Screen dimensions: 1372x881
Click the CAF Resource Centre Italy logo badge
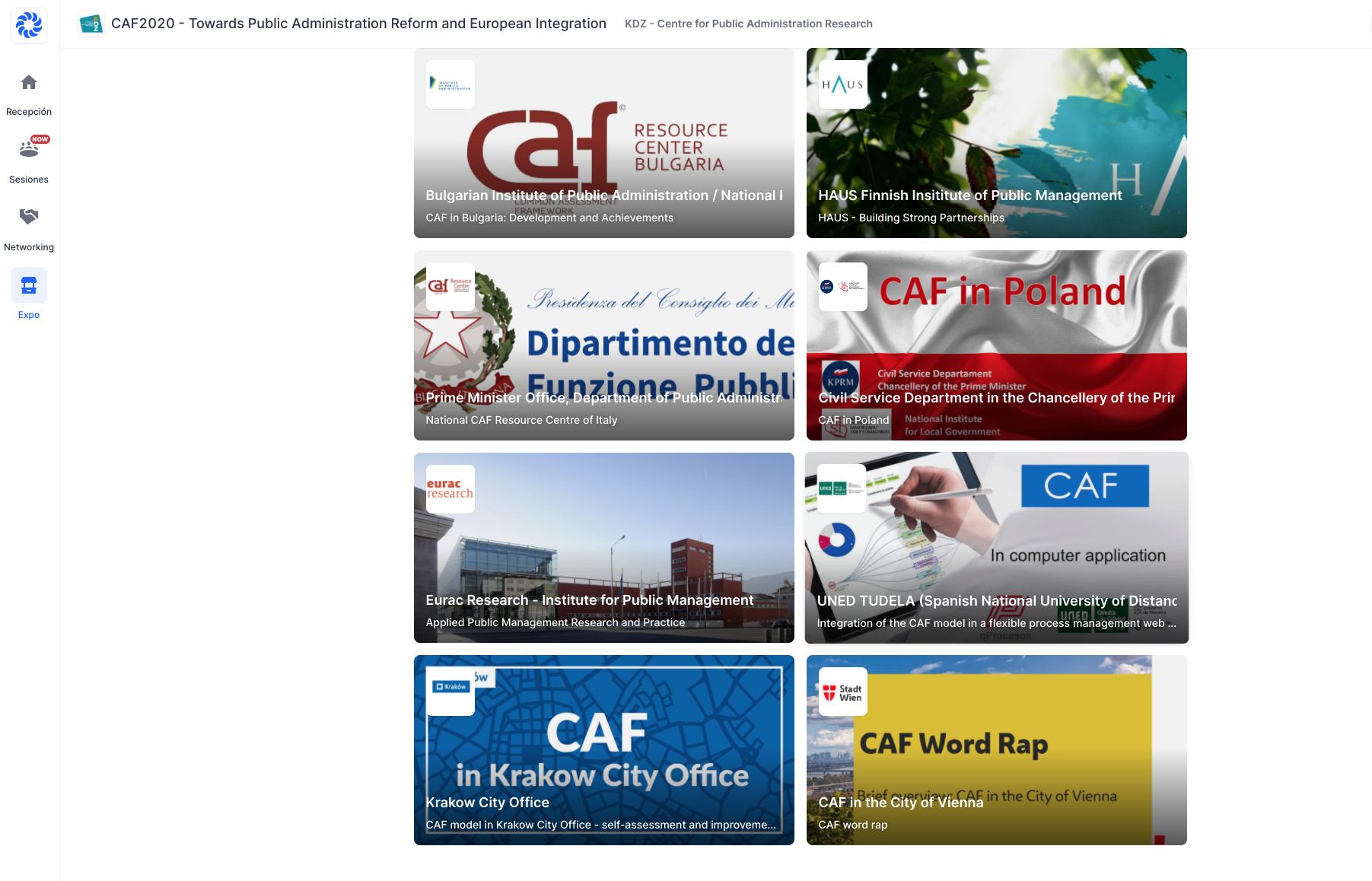coord(450,287)
